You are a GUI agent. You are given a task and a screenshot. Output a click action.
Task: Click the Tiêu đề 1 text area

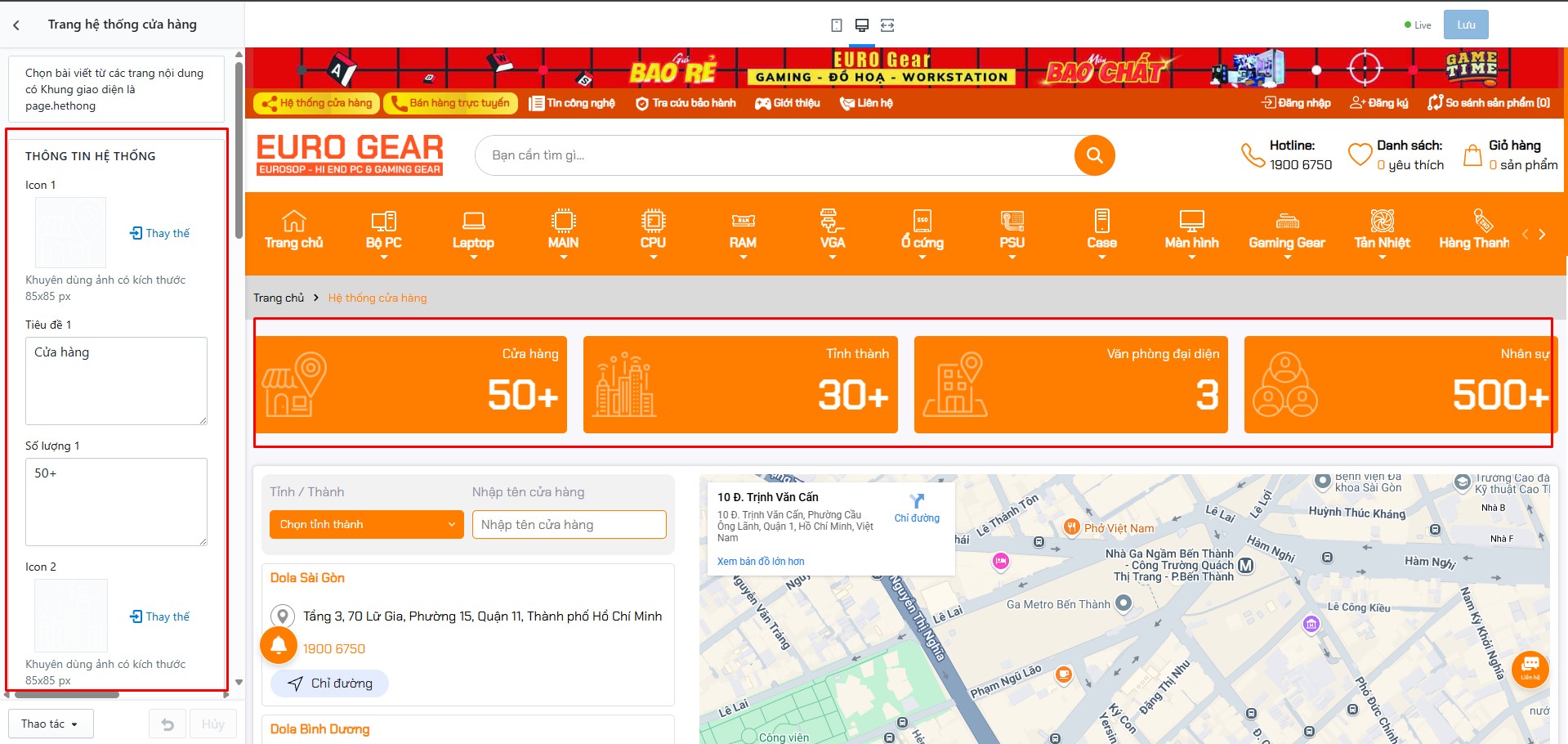click(x=116, y=381)
